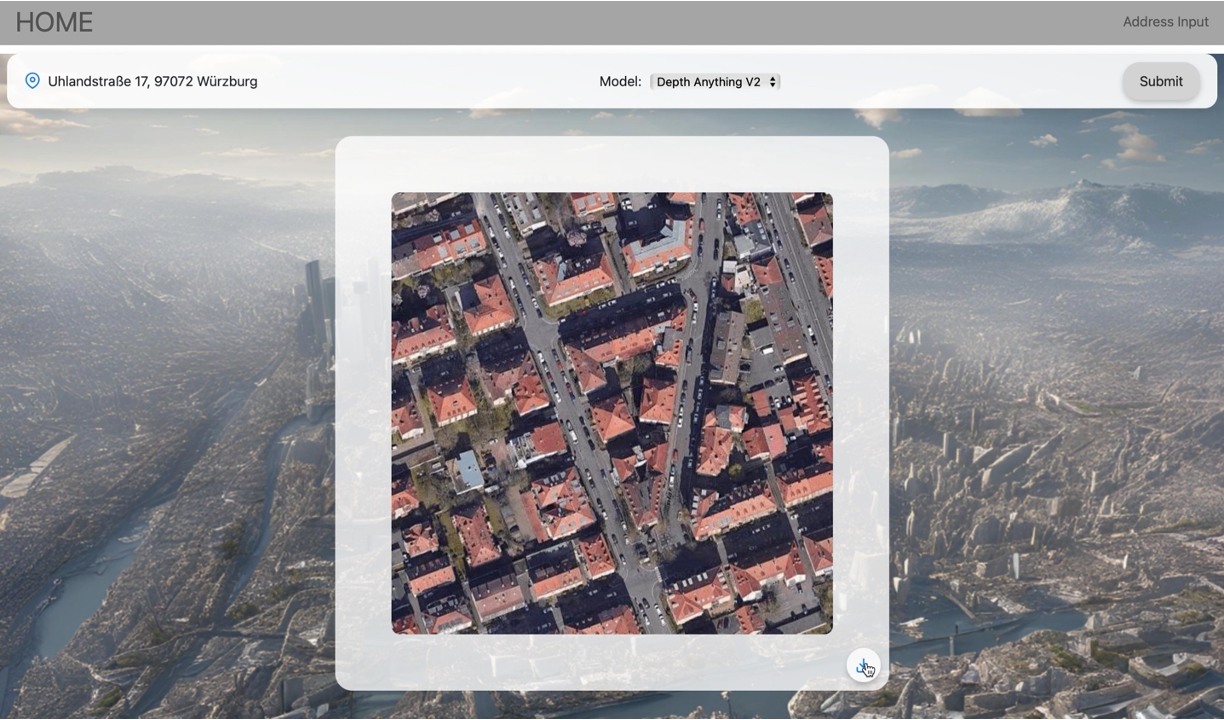Click the location pin icon
Image resolution: width=1224 pixels, height=720 pixels.
coord(32,81)
